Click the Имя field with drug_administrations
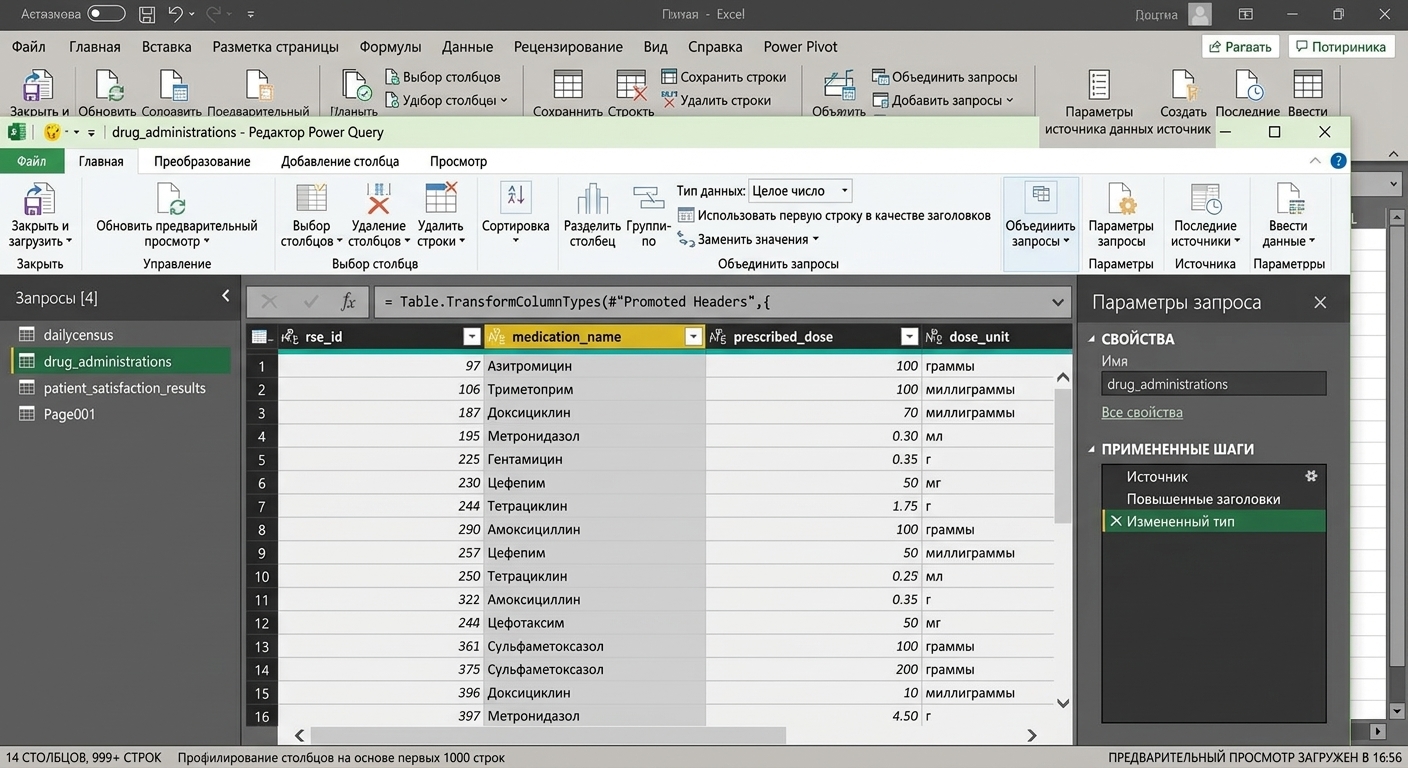Viewport: 1408px width, 768px height. [x=1214, y=384]
